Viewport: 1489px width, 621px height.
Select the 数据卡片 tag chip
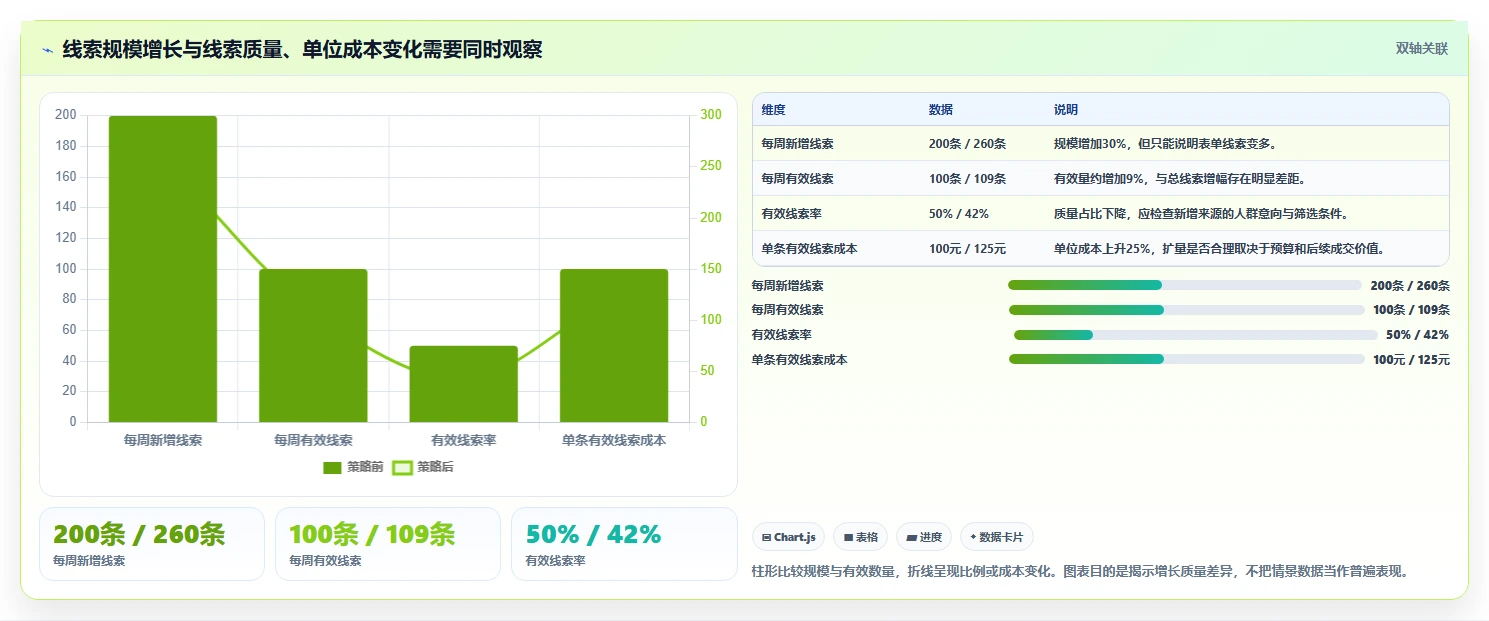point(996,537)
